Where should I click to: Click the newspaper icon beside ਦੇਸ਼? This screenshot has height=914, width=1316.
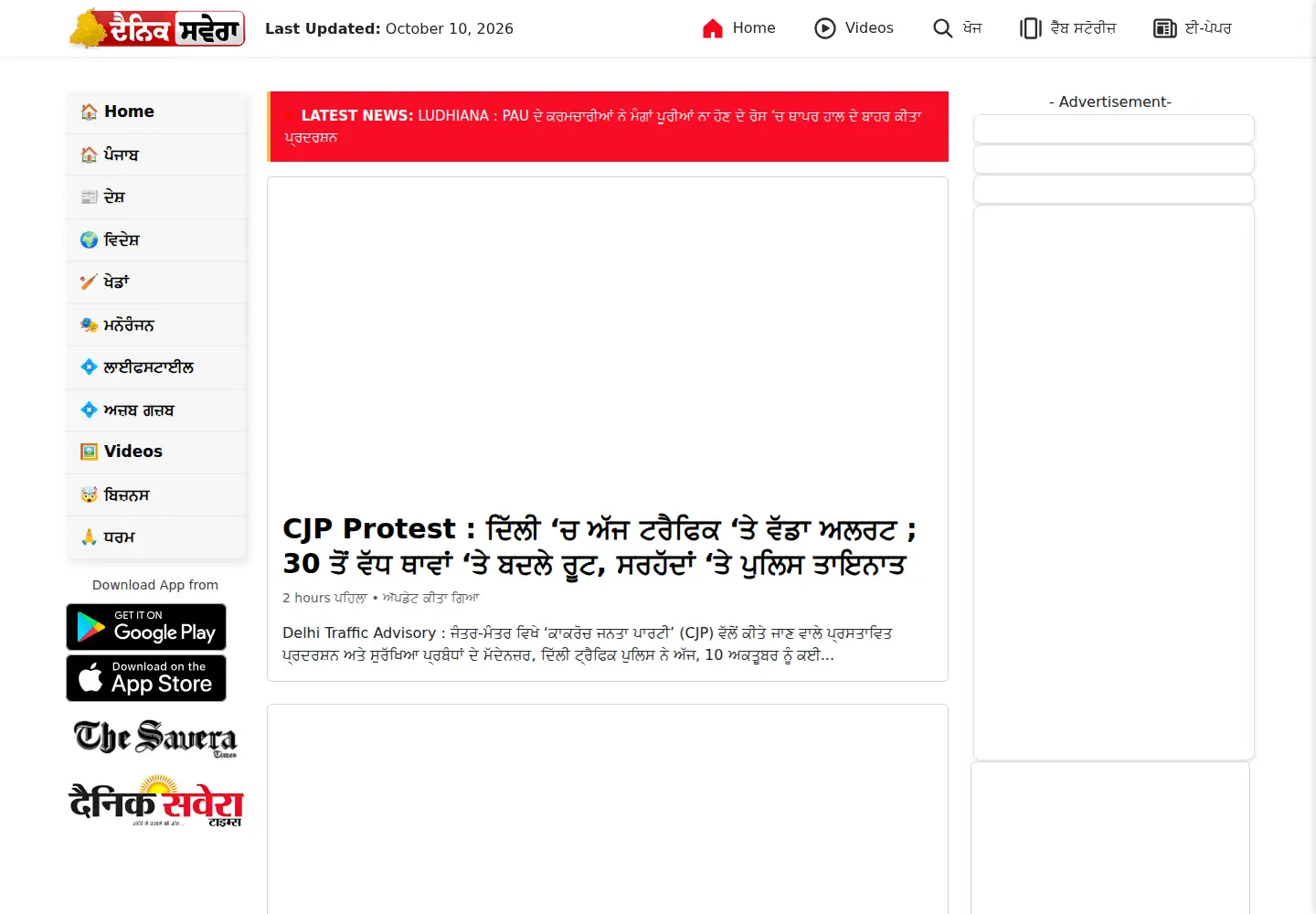click(89, 197)
